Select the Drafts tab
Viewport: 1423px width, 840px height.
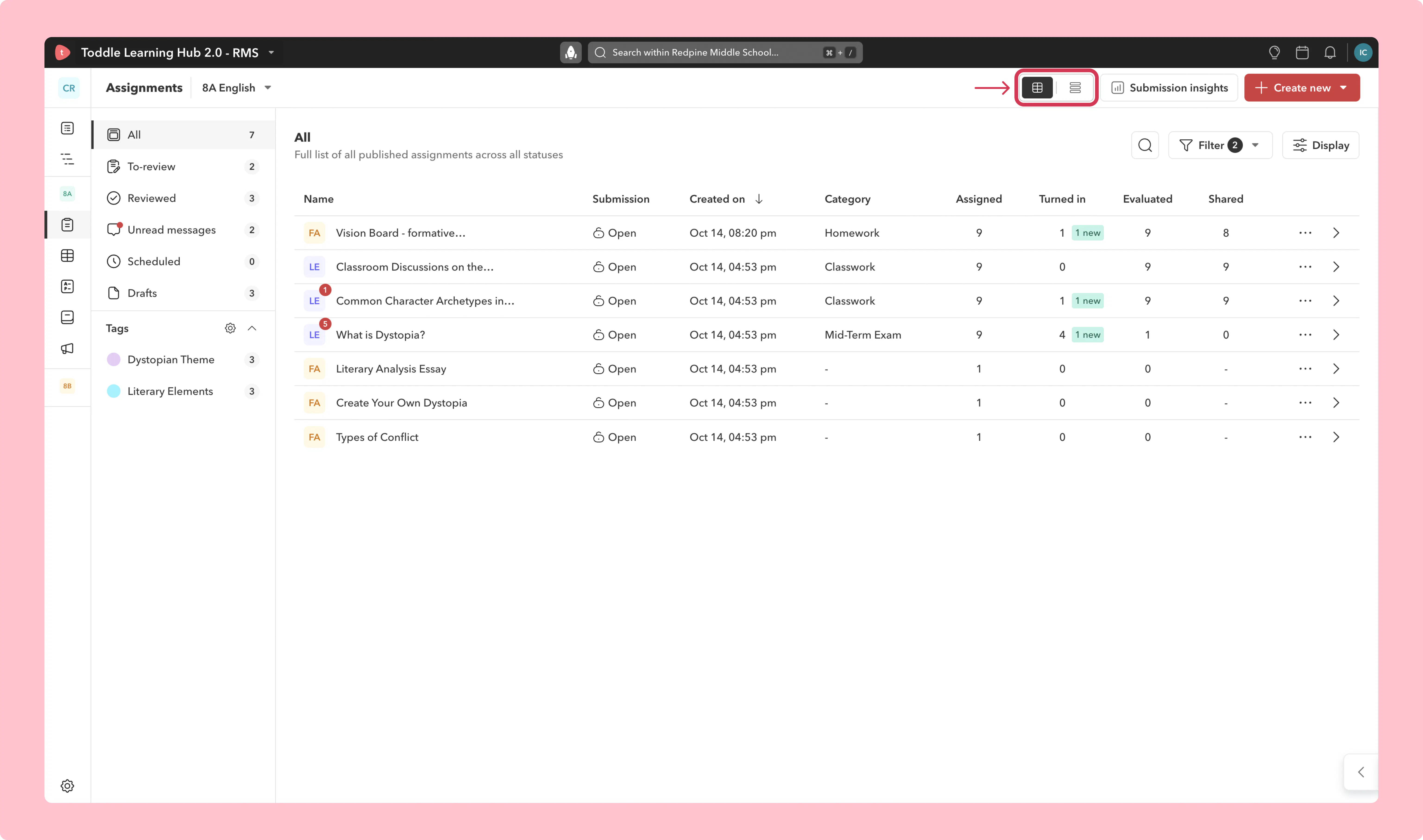183,293
